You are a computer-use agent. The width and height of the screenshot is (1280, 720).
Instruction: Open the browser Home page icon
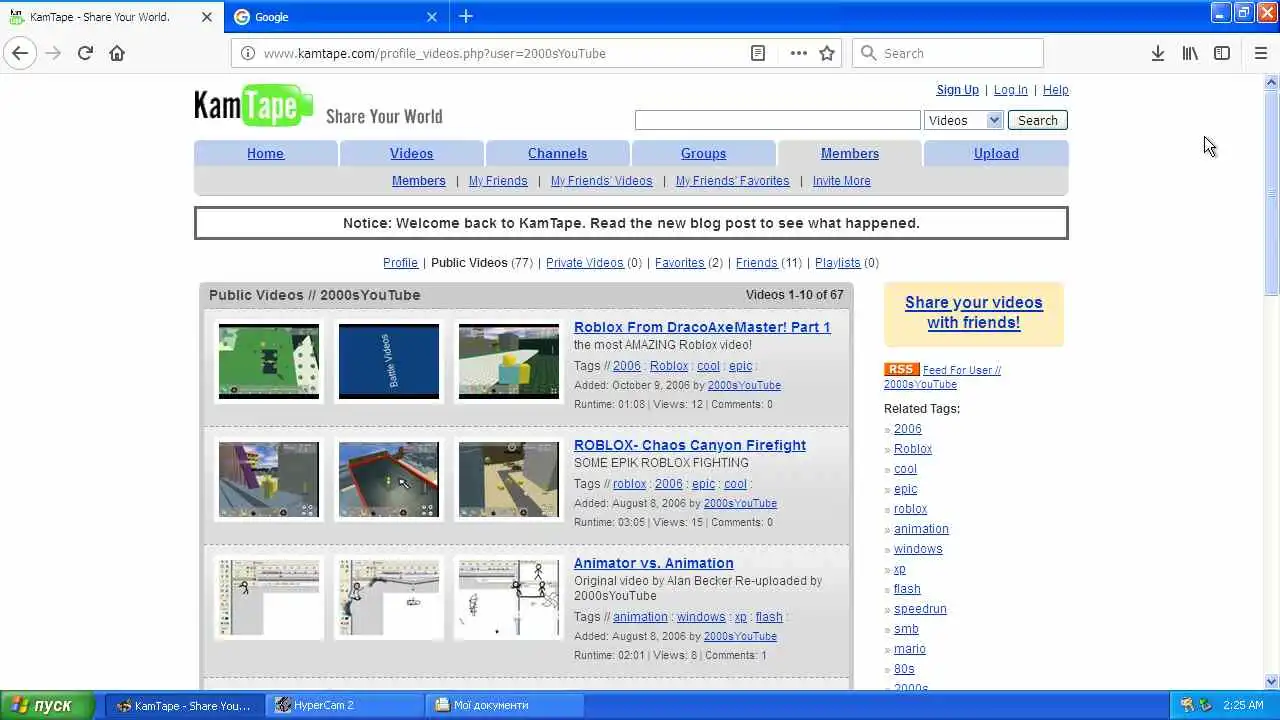[117, 53]
